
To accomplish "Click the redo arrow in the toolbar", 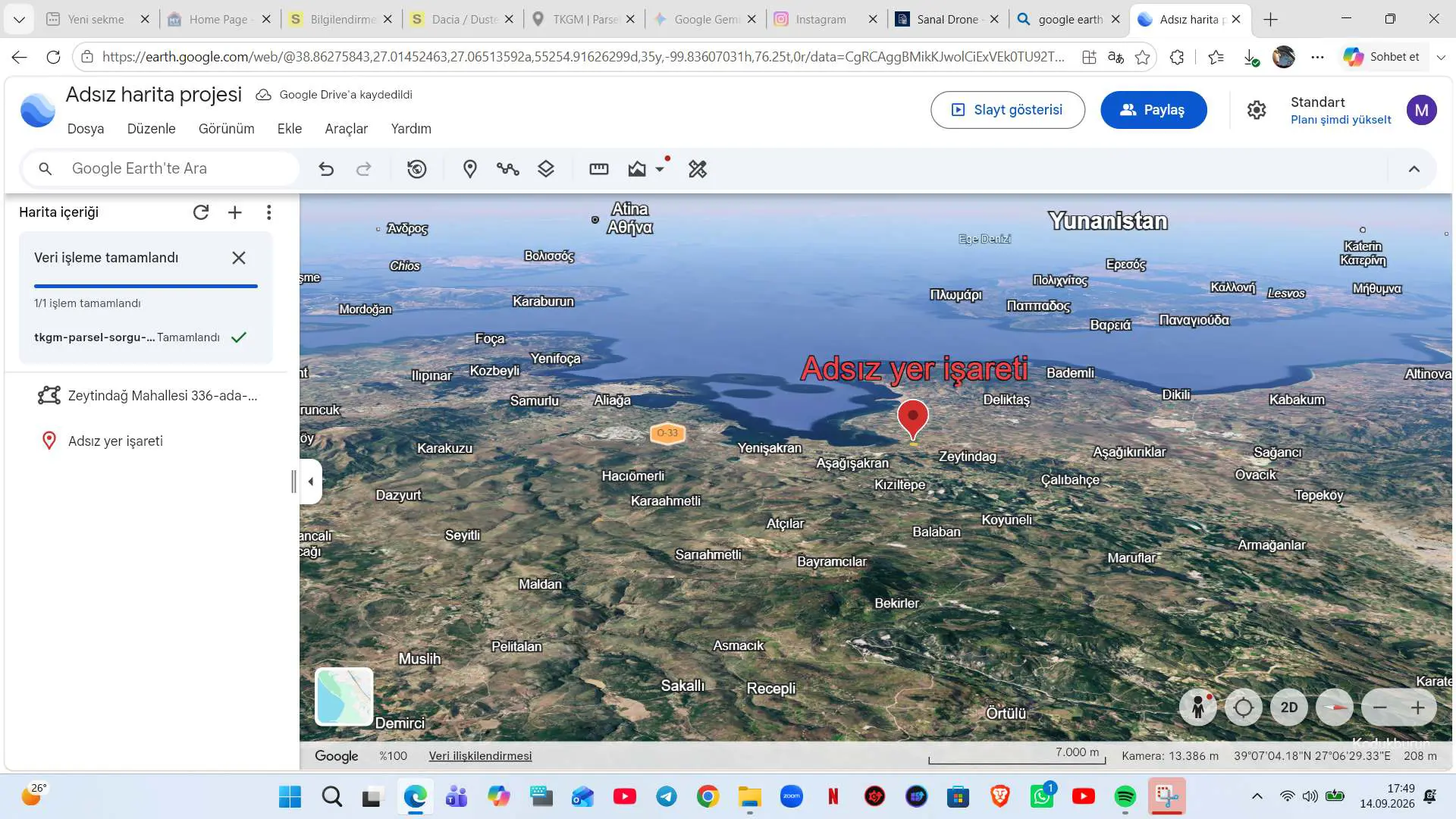I will (x=364, y=169).
